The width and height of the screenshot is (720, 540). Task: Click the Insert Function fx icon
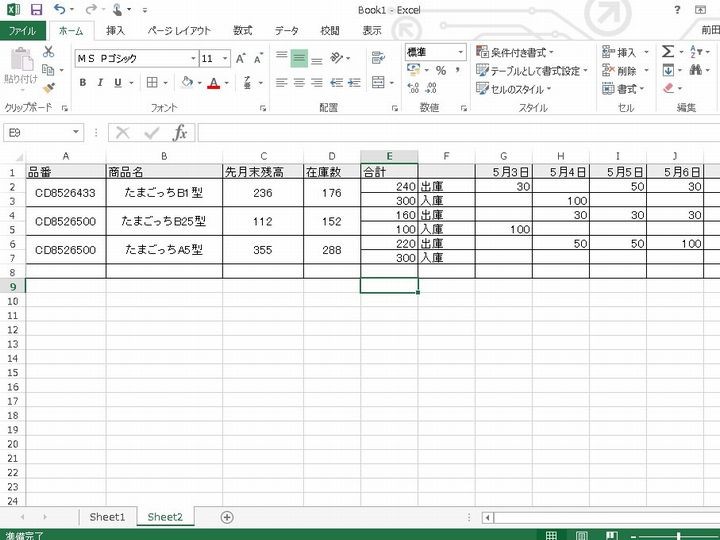pyautogui.click(x=180, y=133)
